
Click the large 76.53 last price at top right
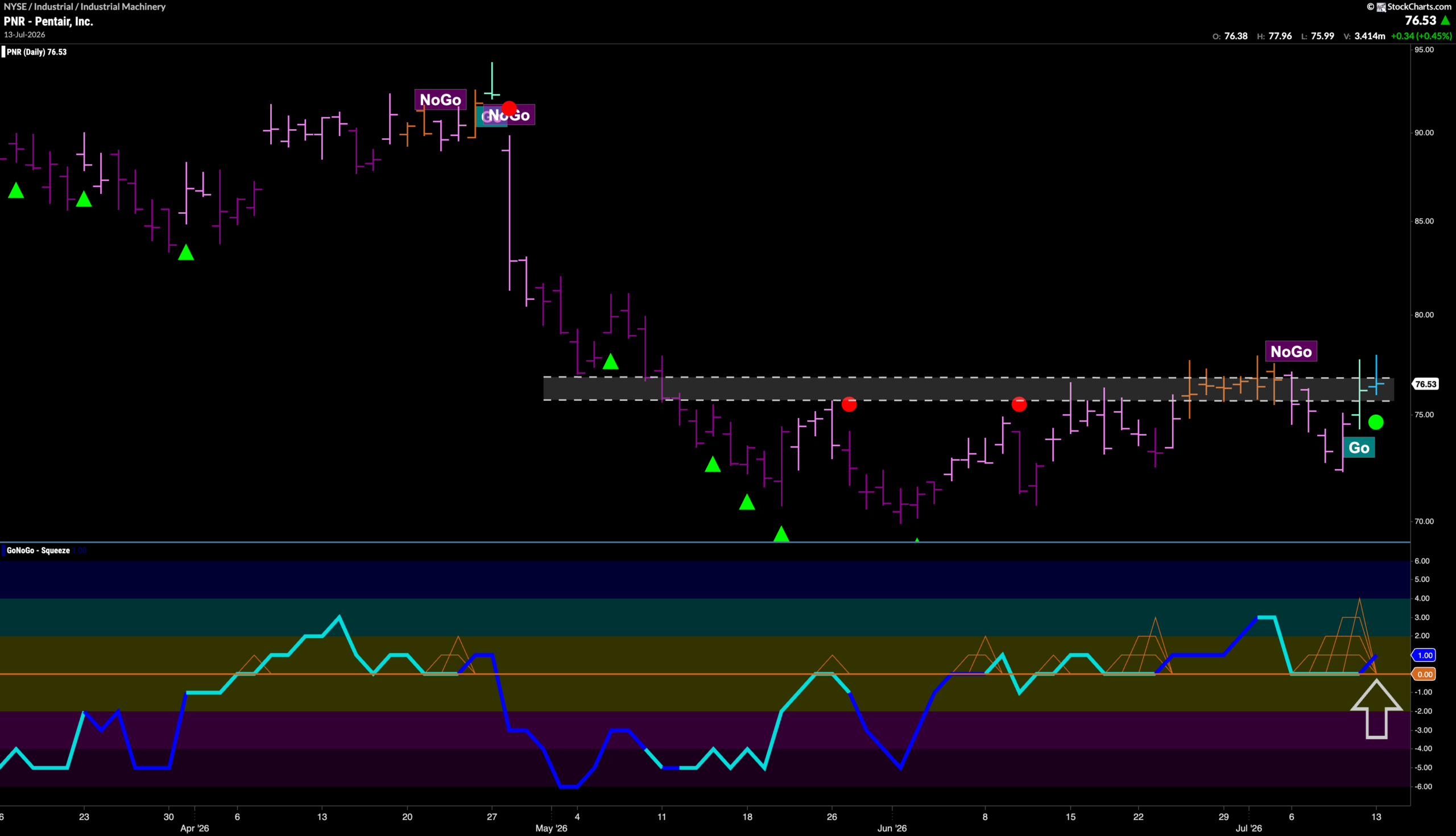pyautogui.click(x=1420, y=20)
